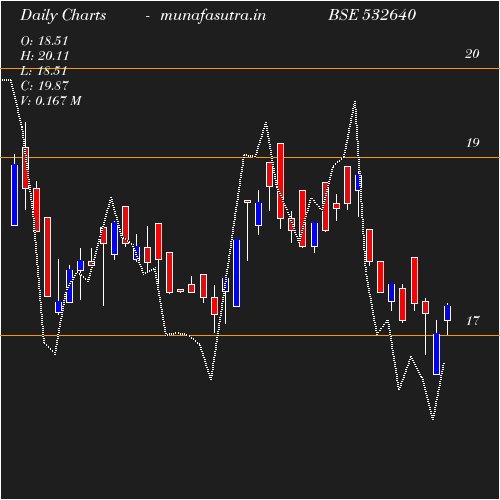Click the volume value 'V: 0.167 M'

coord(51,101)
